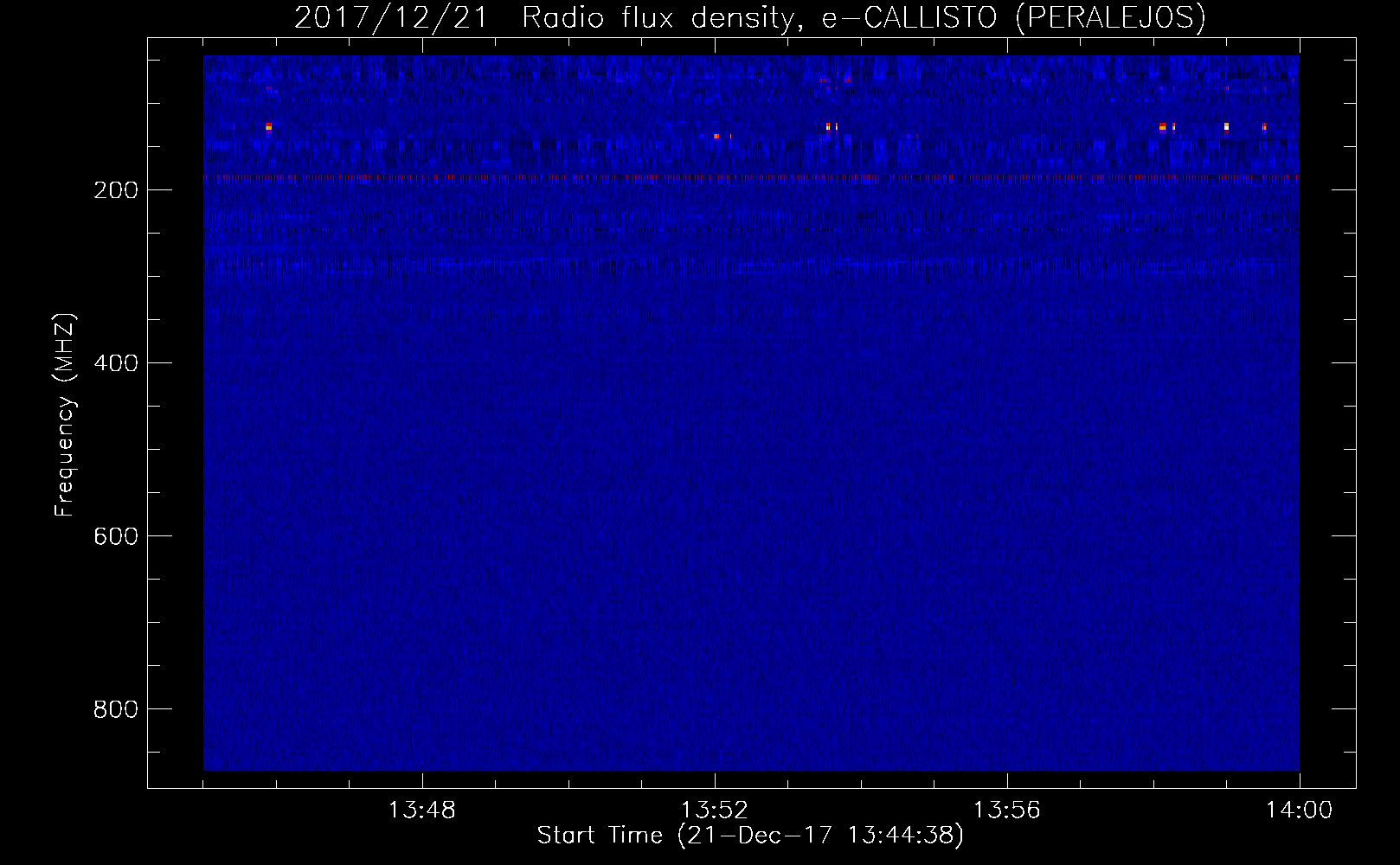Click the 'Frequency (MHZ)' axis label

pyautogui.click(x=66, y=415)
